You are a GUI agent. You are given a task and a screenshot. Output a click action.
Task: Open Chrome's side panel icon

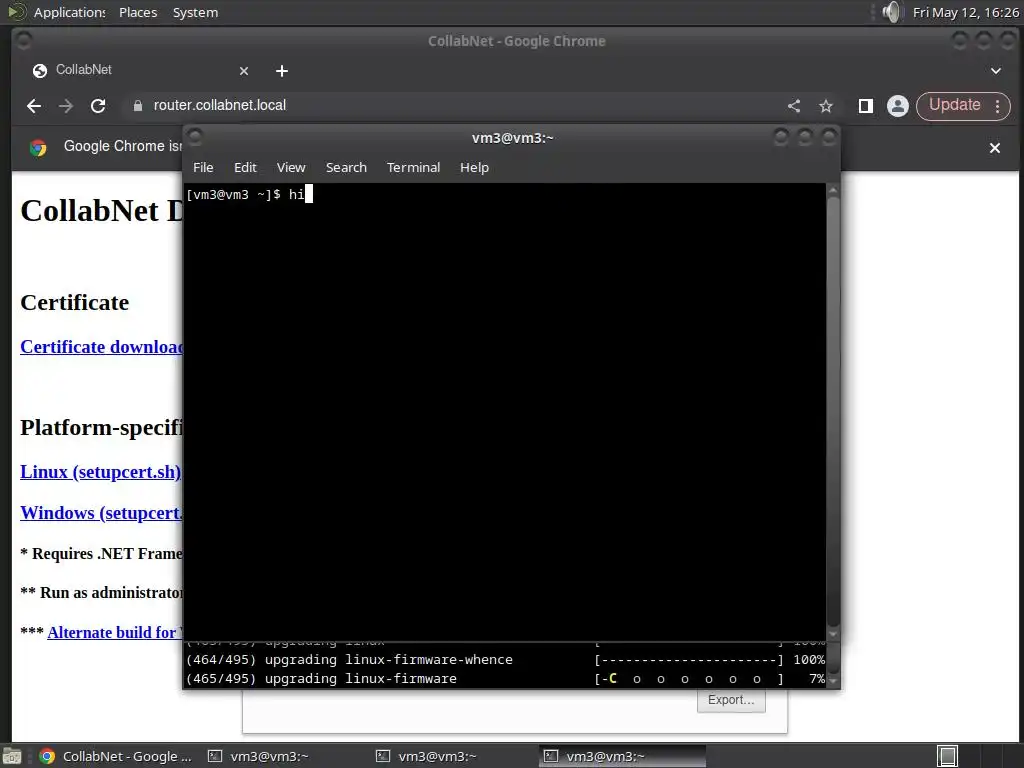pyautogui.click(x=866, y=106)
